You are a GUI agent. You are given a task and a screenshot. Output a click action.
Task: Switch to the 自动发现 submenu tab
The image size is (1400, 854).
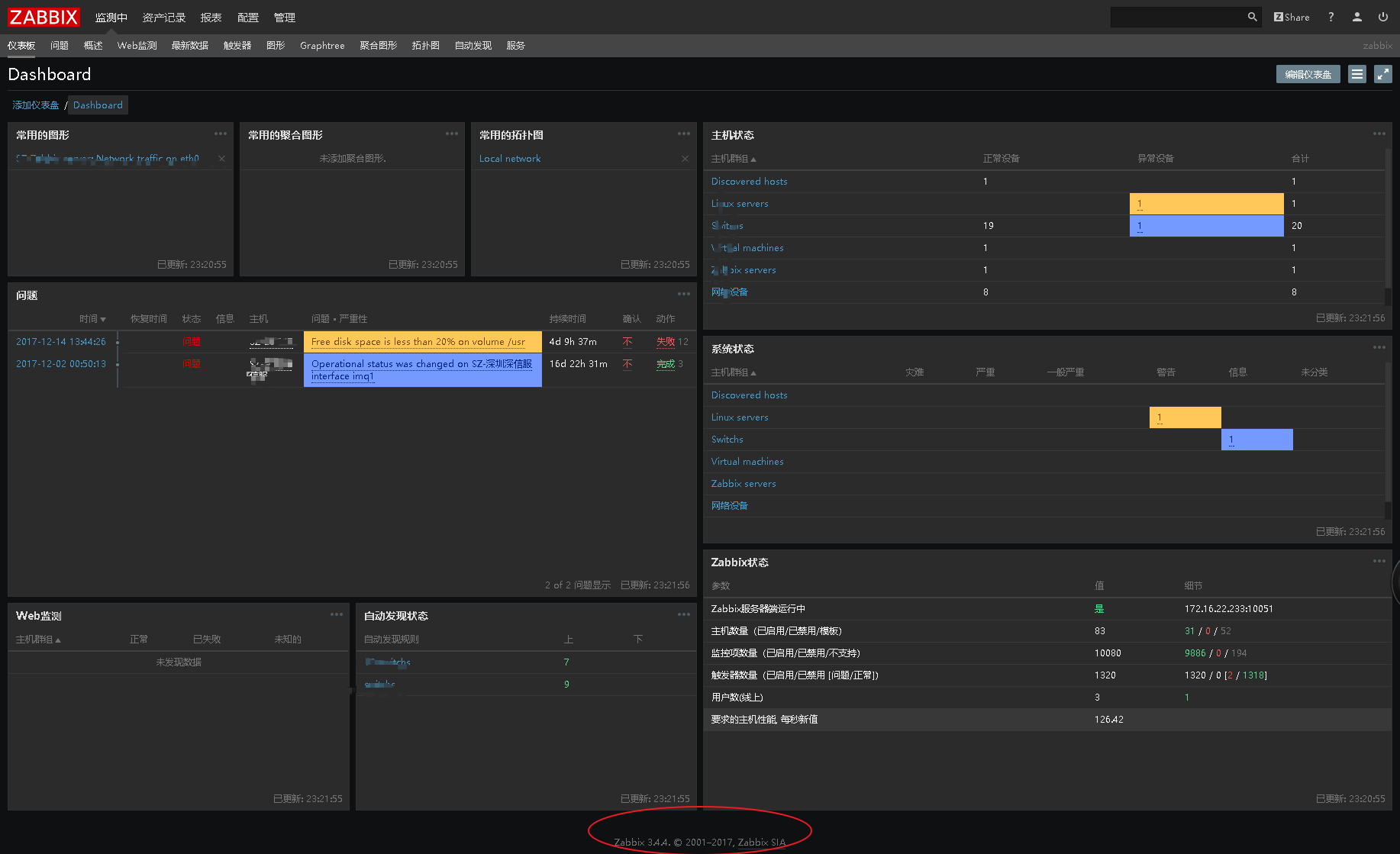[473, 46]
